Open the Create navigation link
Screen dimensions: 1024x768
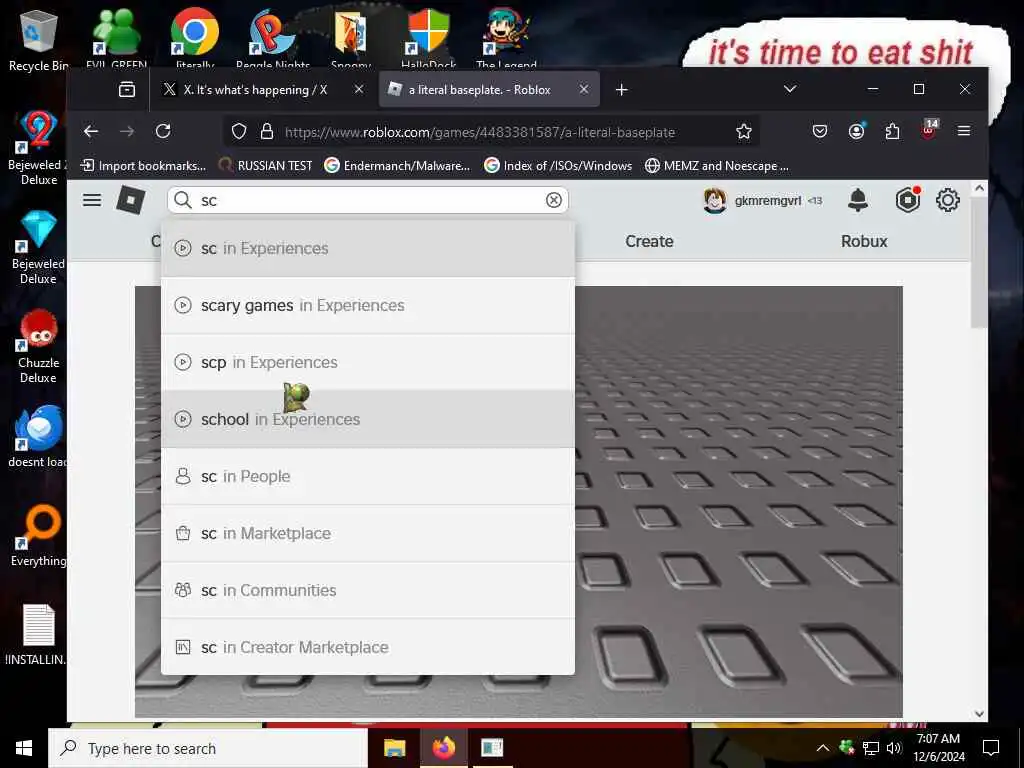pyautogui.click(x=648, y=242)
